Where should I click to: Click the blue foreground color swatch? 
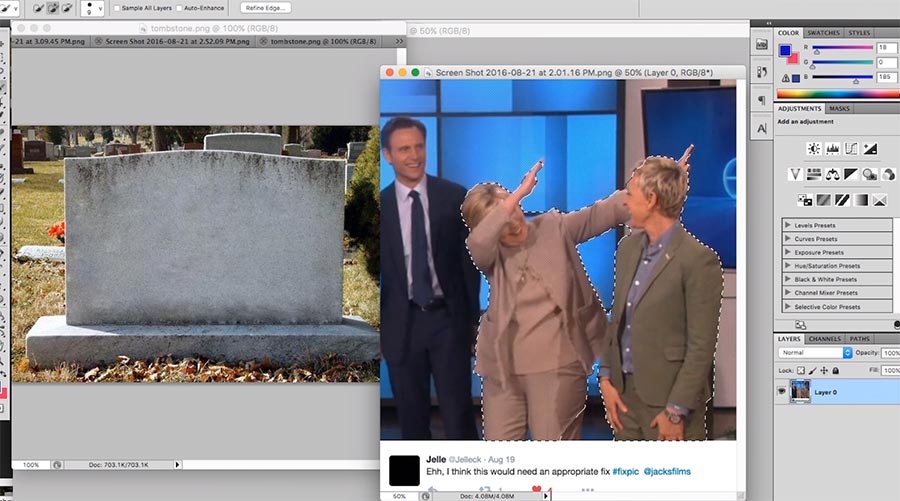click(x=785, y=49)
